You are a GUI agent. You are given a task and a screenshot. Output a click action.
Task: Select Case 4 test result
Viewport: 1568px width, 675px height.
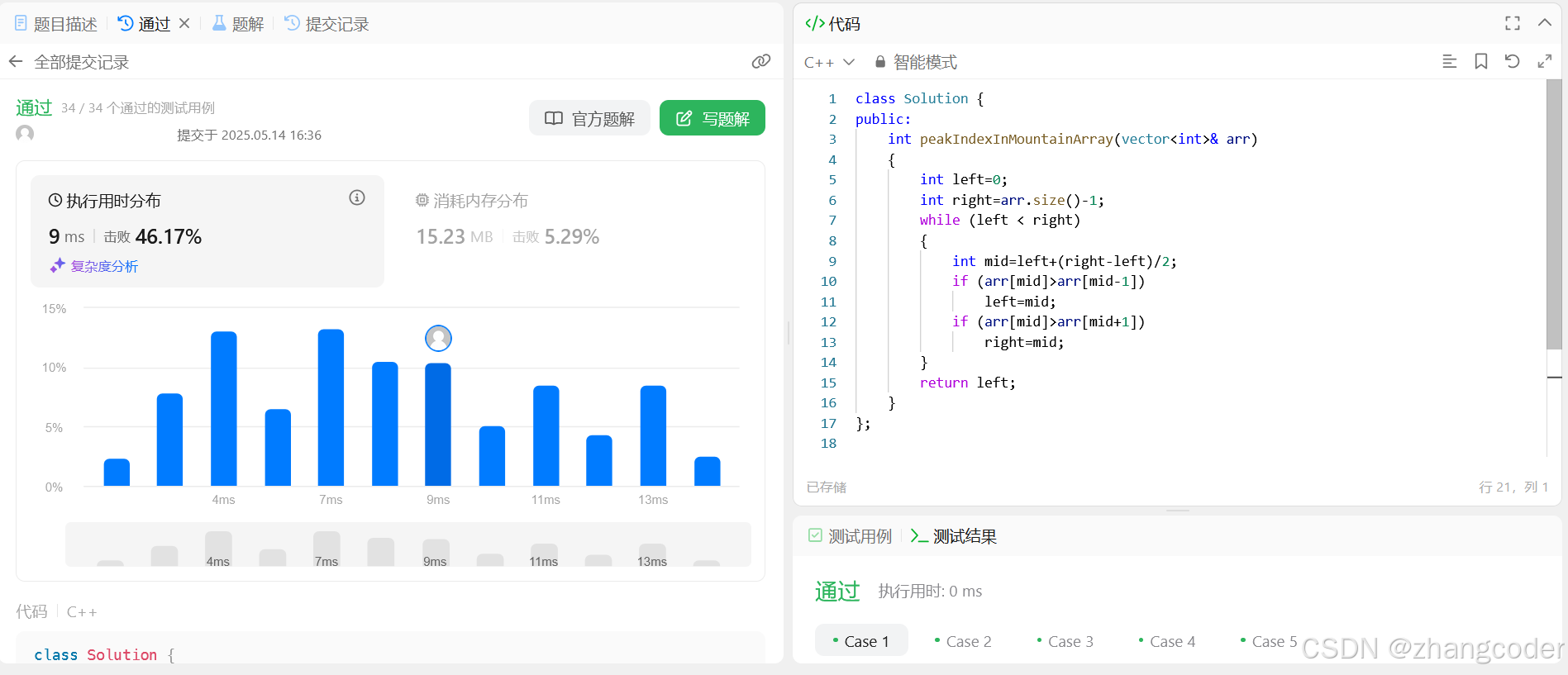click(x=1167, y=641)
